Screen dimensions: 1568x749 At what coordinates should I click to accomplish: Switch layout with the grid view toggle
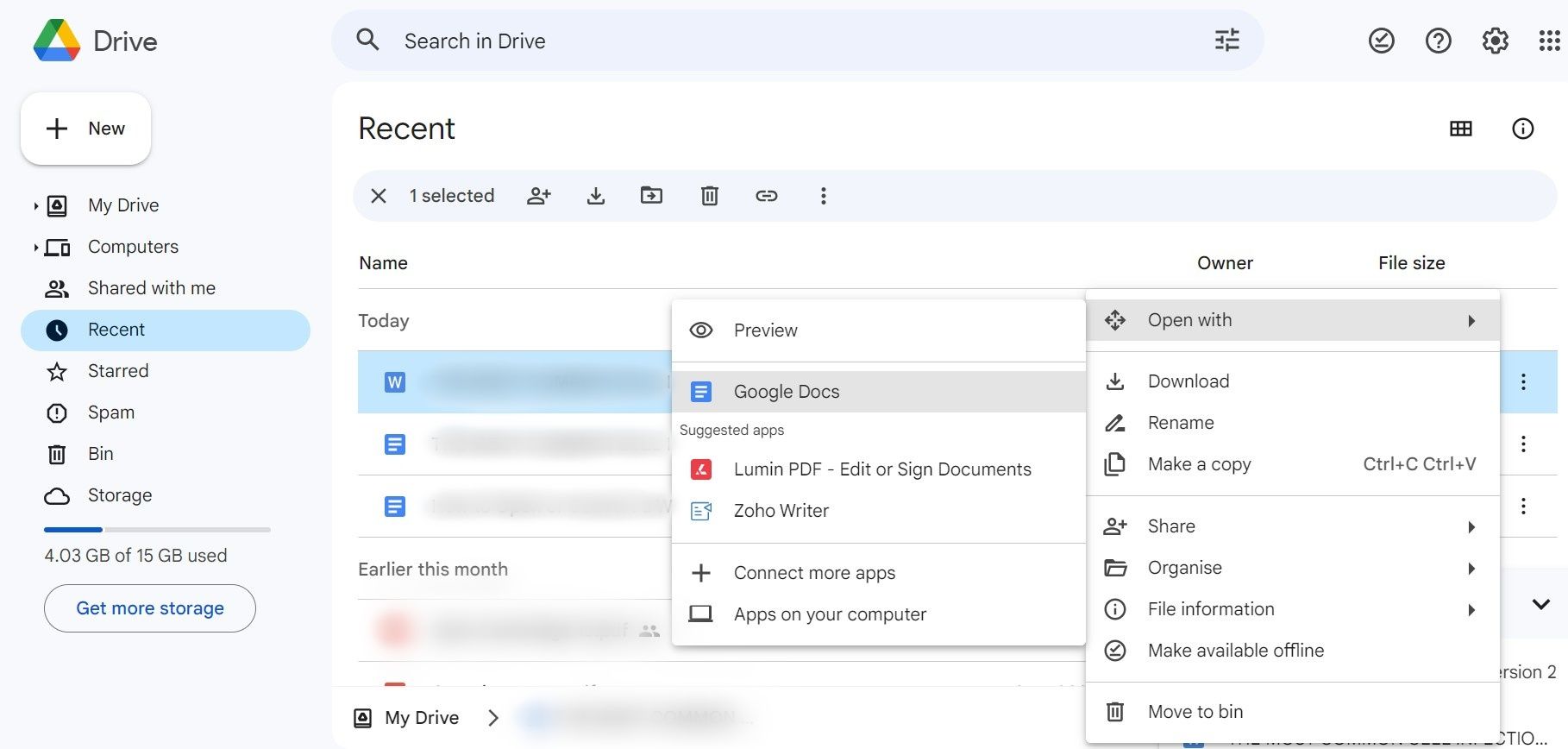(x=1460, y=129)
